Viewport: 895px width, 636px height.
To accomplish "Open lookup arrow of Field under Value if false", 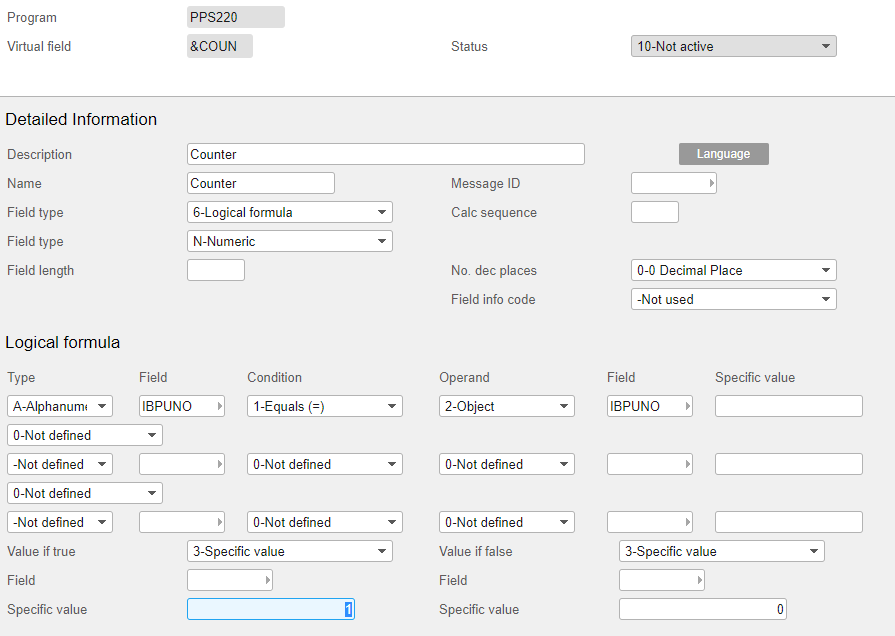I will 699,581.
